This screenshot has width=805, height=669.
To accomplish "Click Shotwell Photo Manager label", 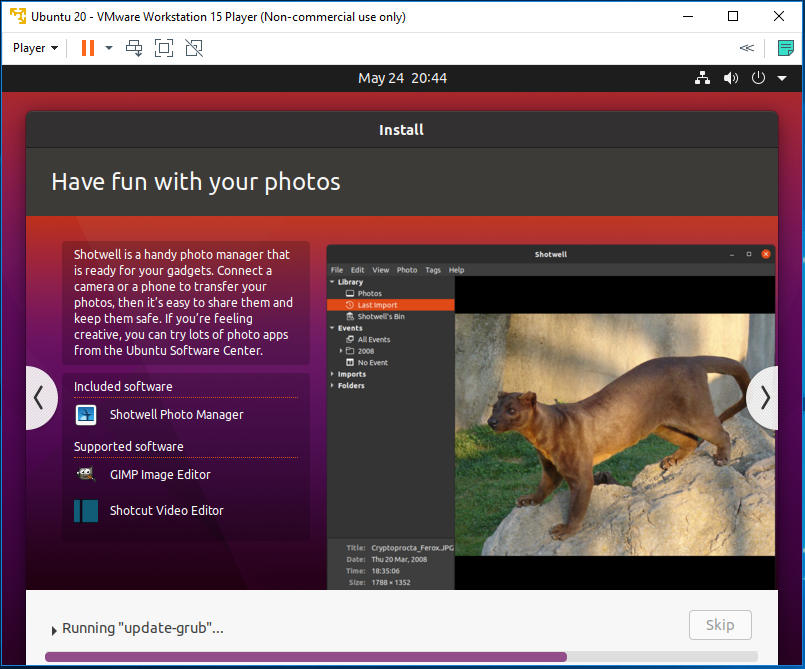I will pos(177,415).
